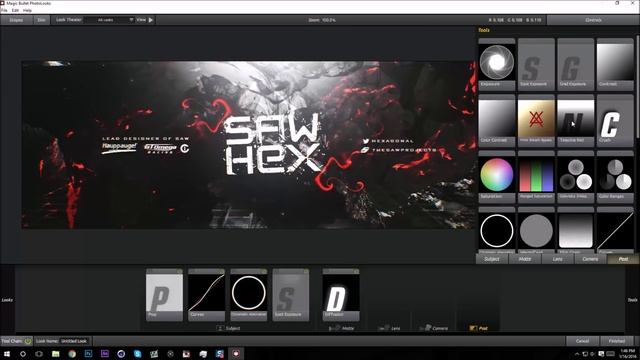
Task: Click the Tools panel vertical scrollbar
Action: (637, 88)
